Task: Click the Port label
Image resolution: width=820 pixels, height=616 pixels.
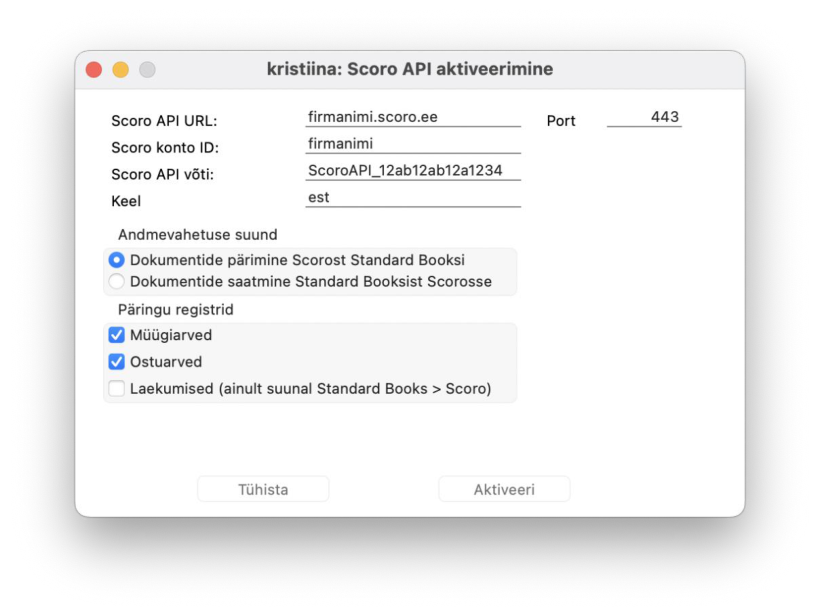Action: 561,121
